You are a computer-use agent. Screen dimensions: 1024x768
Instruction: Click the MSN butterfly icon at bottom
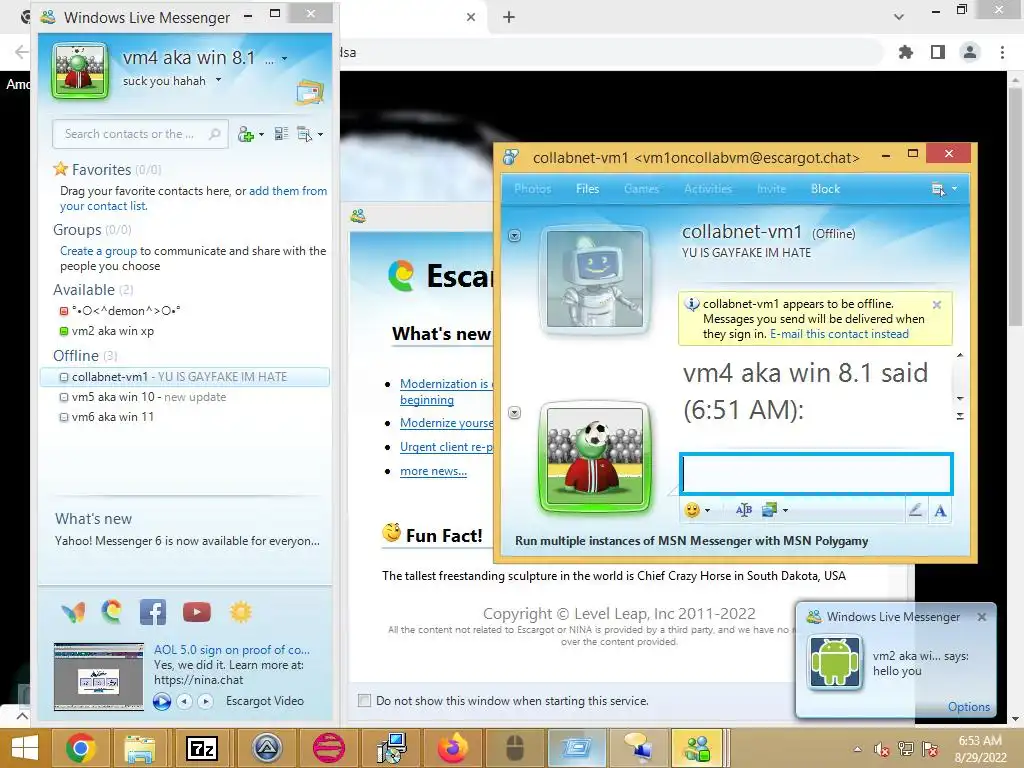(x=73, y=612)
